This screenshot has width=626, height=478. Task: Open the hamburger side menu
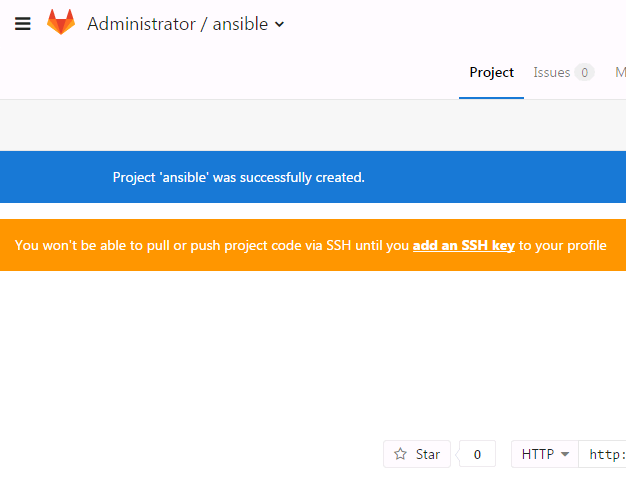(23, 24)
